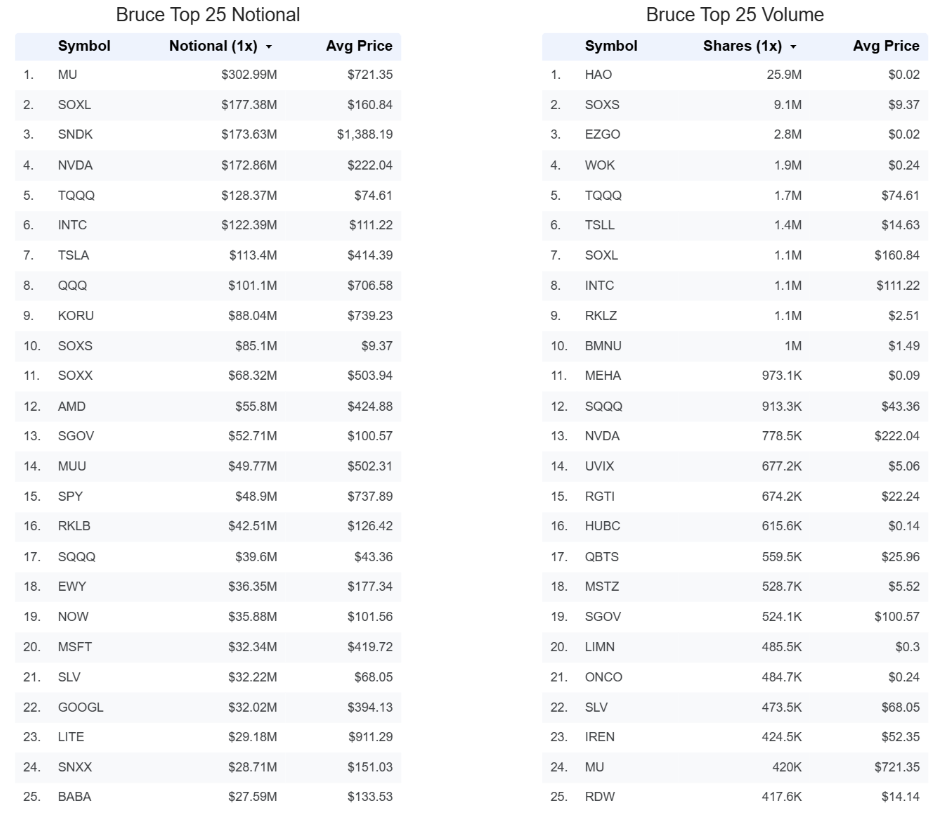Click EZGO symbol in Volume table
The height and width of the screenshot is (817, 938).
(602, 135)
